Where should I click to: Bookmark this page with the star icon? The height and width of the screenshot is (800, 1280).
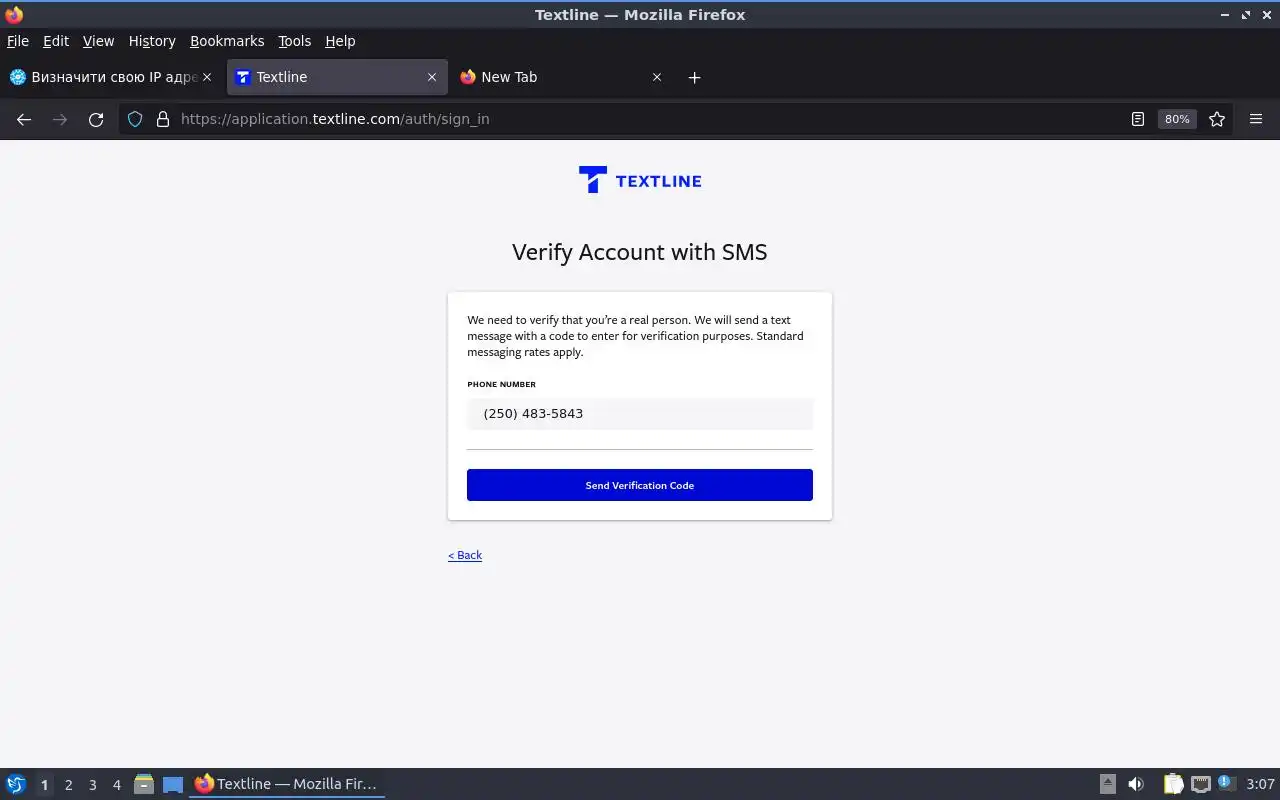(1217, 119)
